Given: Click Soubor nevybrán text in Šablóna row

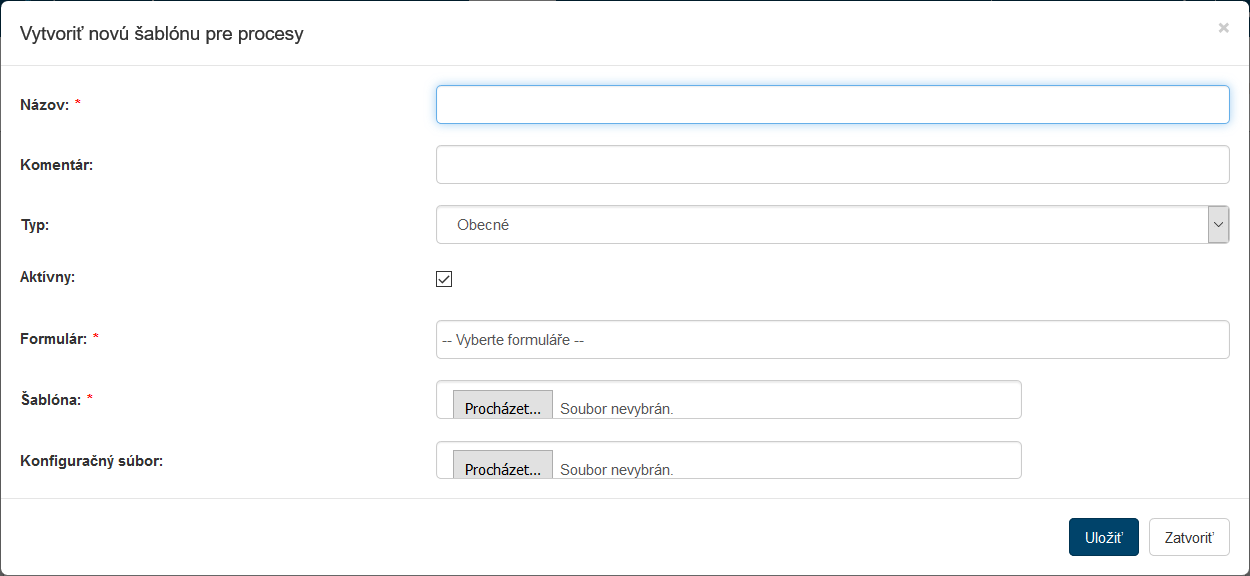Looking at the screenshot, I should pyautogui.click(x=617, y=409).
